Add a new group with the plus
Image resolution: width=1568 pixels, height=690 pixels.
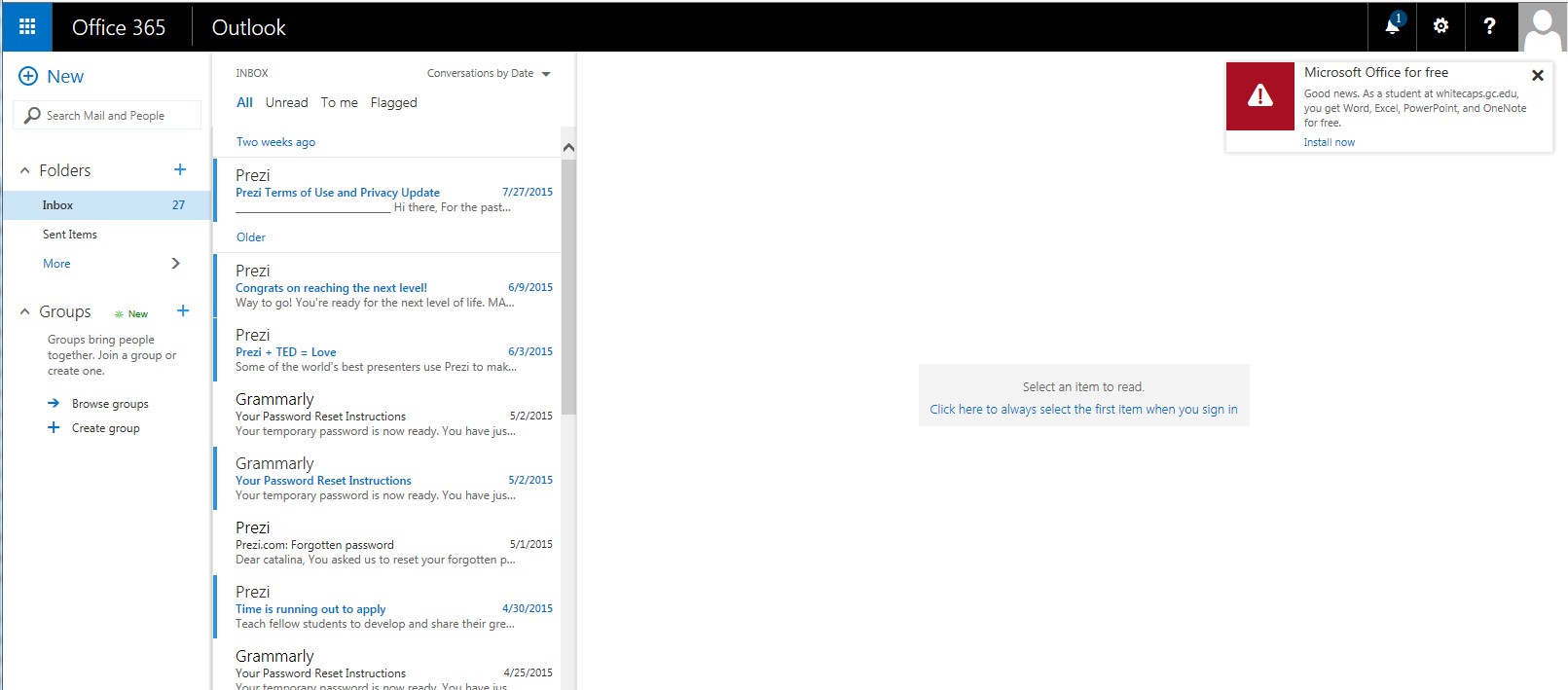(183, 310)
